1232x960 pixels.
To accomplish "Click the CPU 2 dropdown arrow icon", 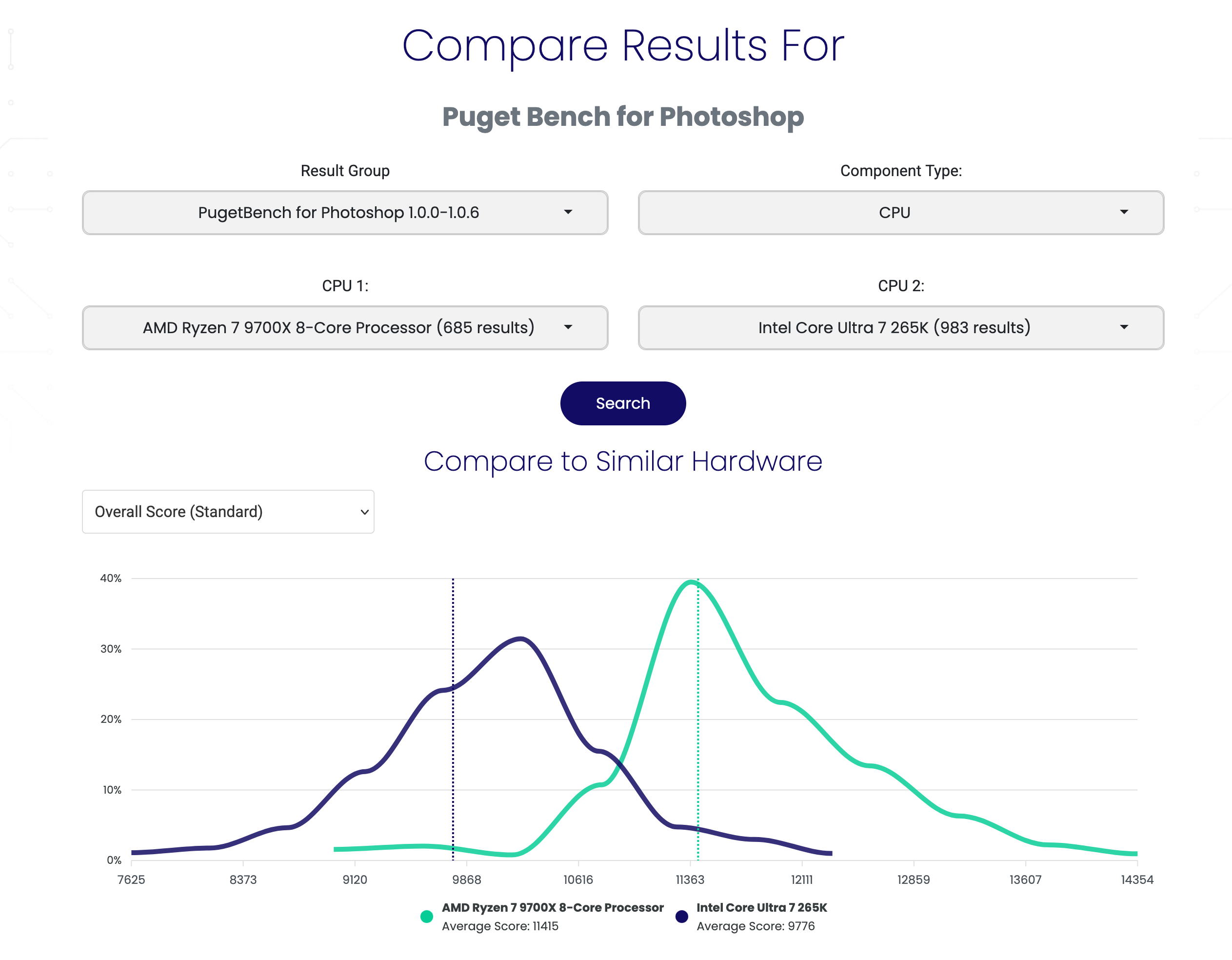I will point(1124,327).
